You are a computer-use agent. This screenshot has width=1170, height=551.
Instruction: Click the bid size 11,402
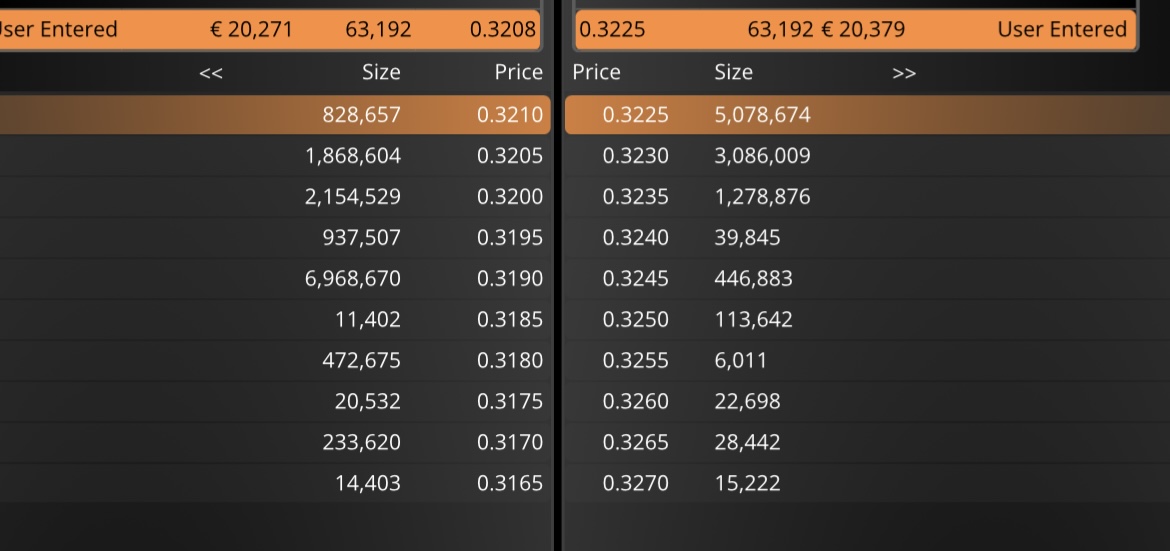368,320
